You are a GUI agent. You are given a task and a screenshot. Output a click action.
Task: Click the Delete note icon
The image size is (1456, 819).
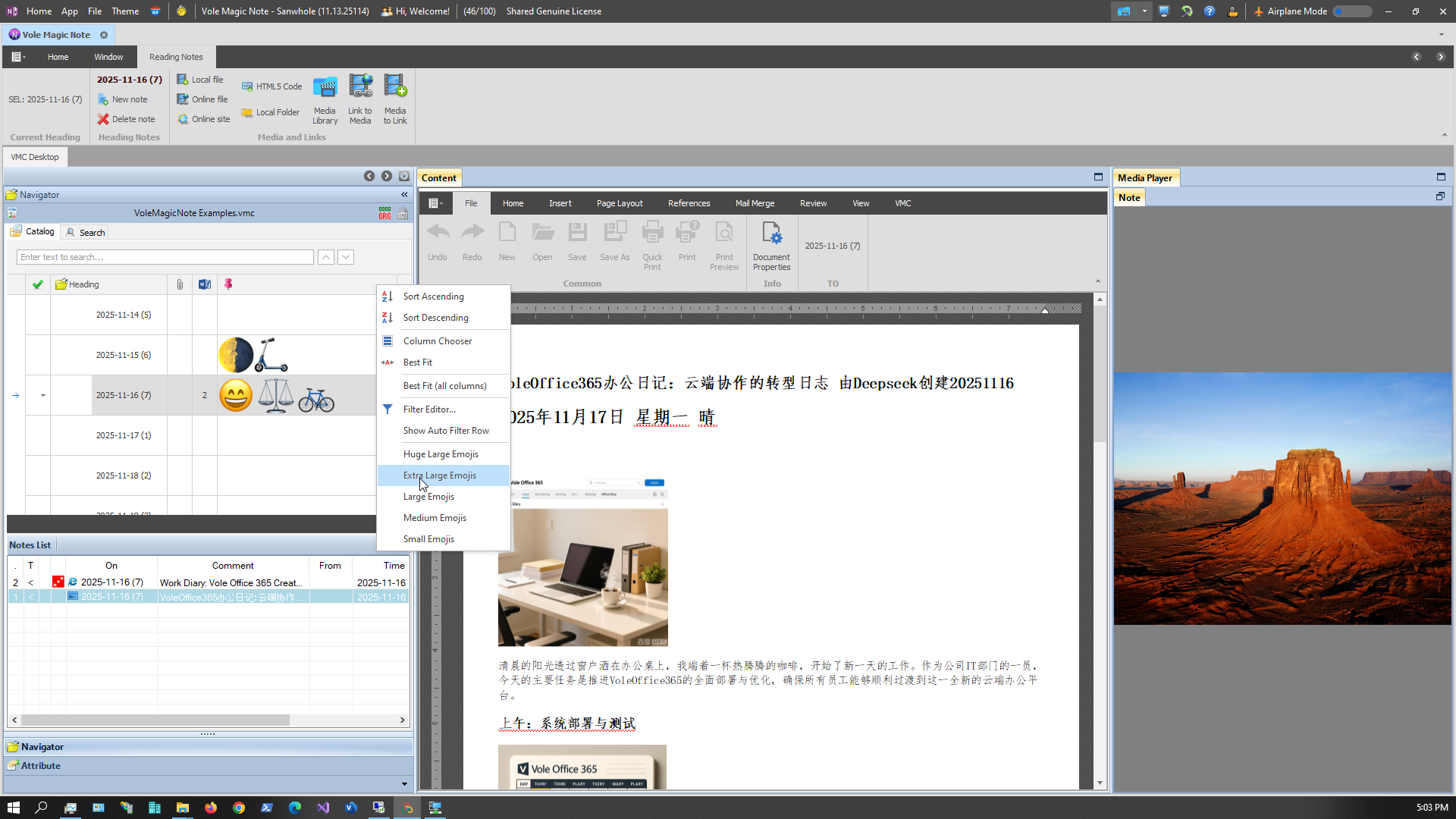pos(103,119)
